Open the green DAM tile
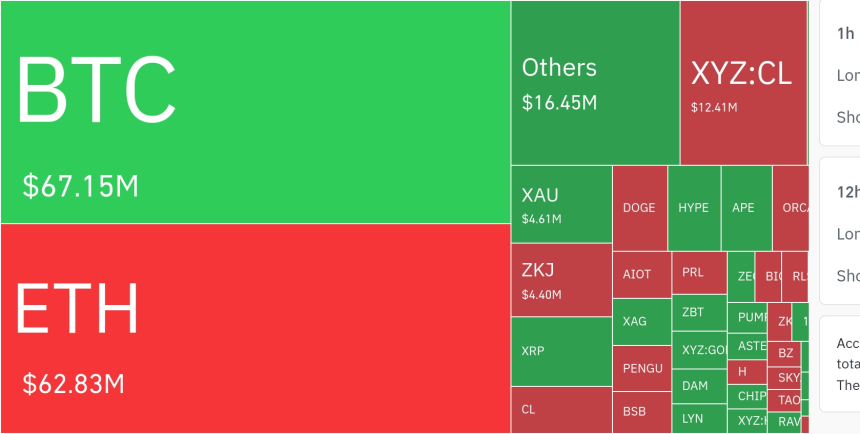Screen dimensions: 860x434 pyautogui.click(x=698, y=385)
